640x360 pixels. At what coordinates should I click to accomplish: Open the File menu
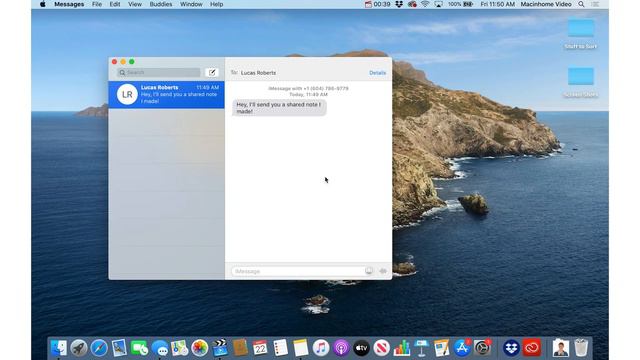point(97,4)
